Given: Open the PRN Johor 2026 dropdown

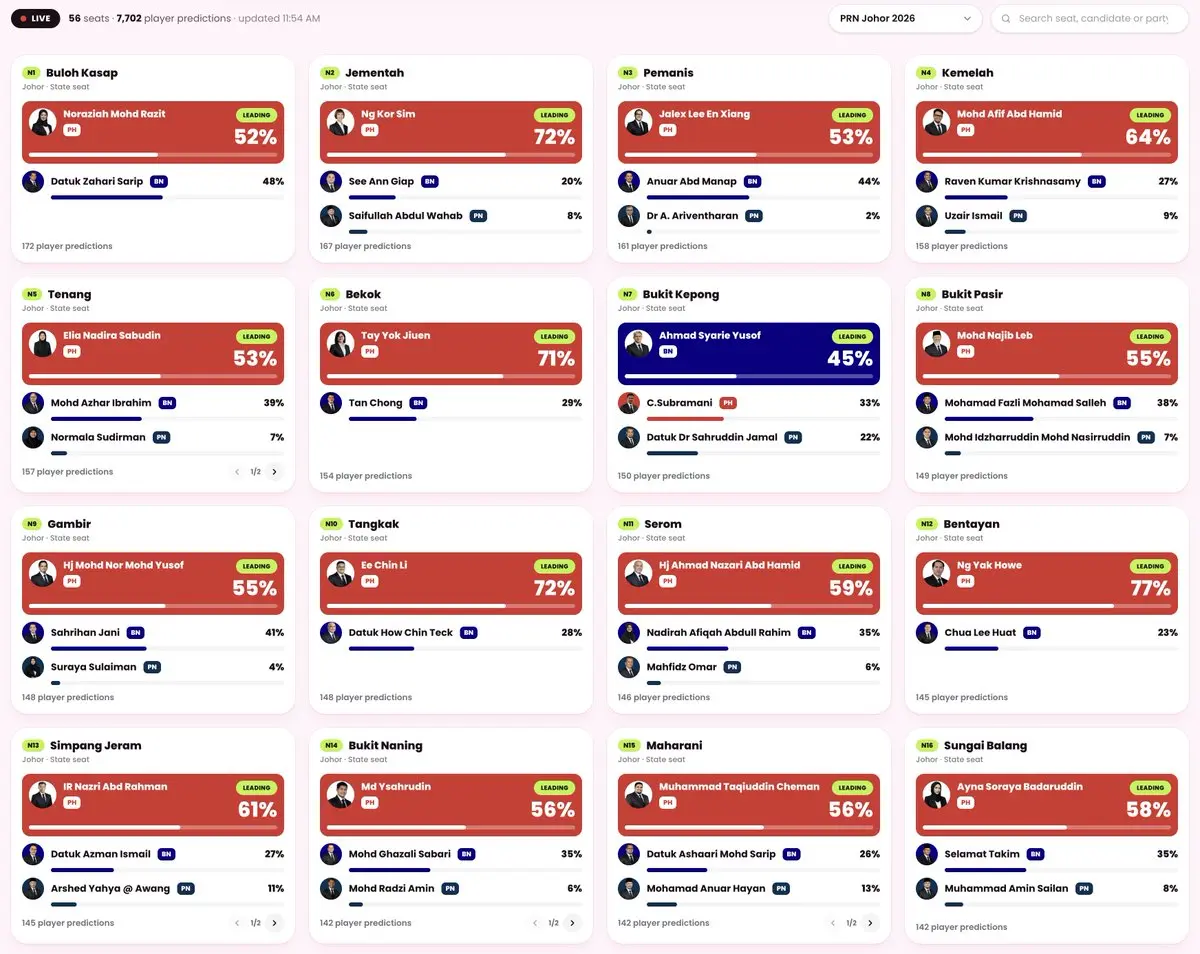Looking at the screenshot, I should click(905, 18).
